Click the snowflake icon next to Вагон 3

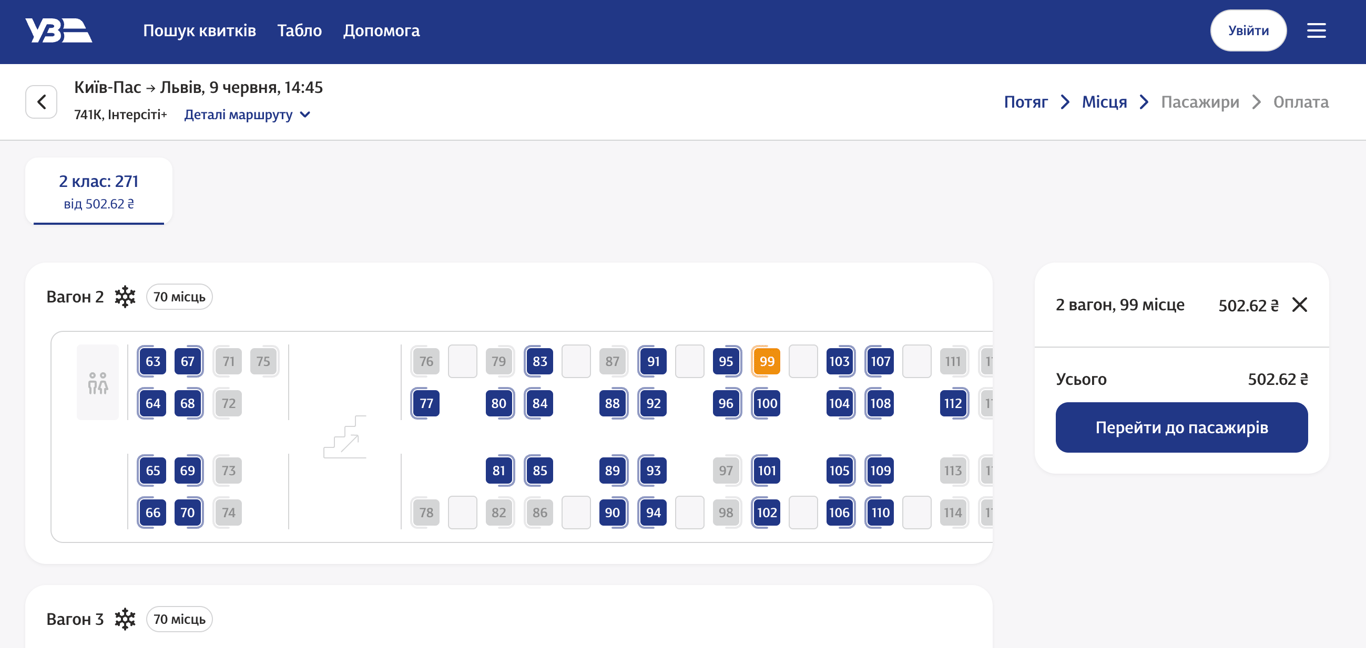(125, 619)
